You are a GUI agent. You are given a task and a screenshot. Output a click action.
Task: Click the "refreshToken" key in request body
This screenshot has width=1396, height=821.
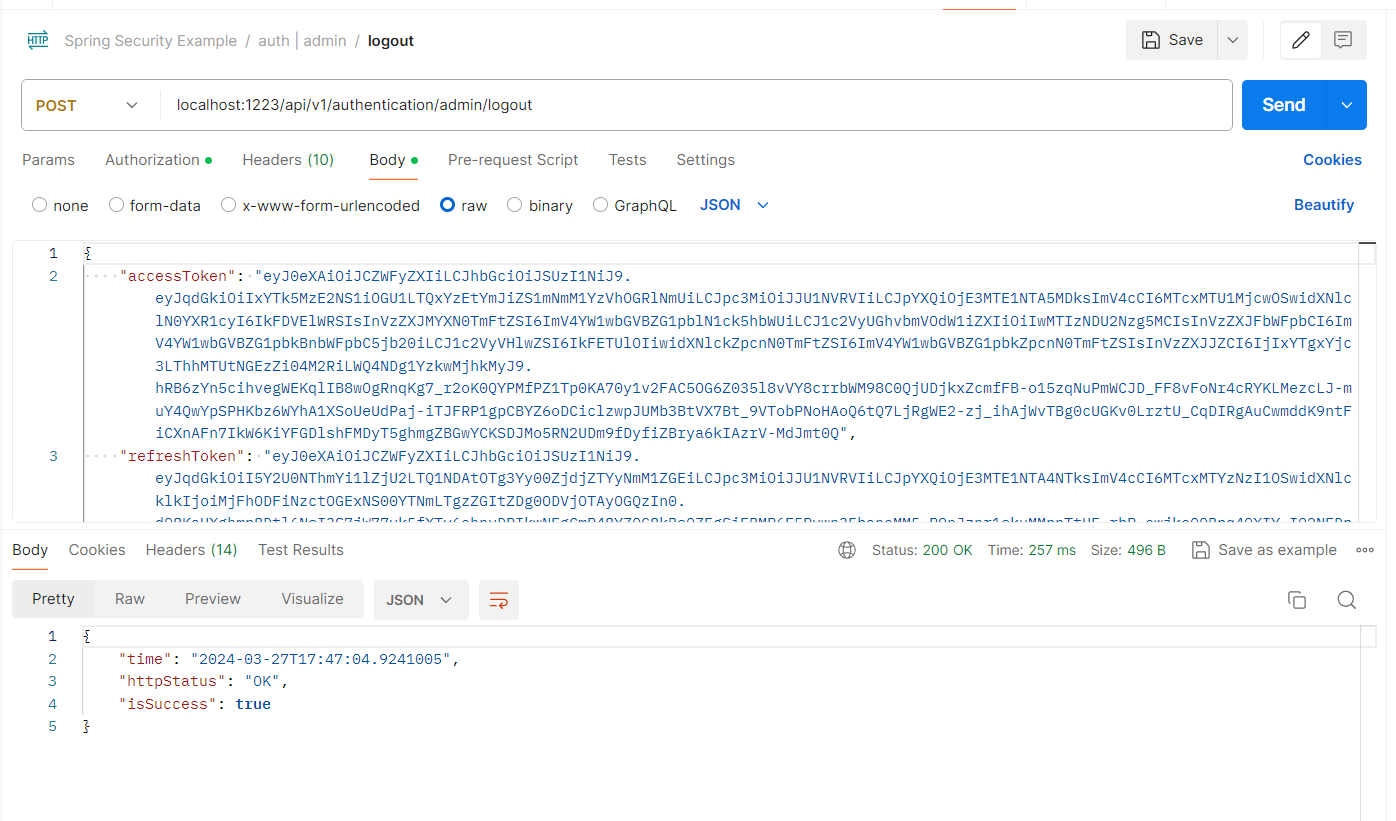point(182,456)
